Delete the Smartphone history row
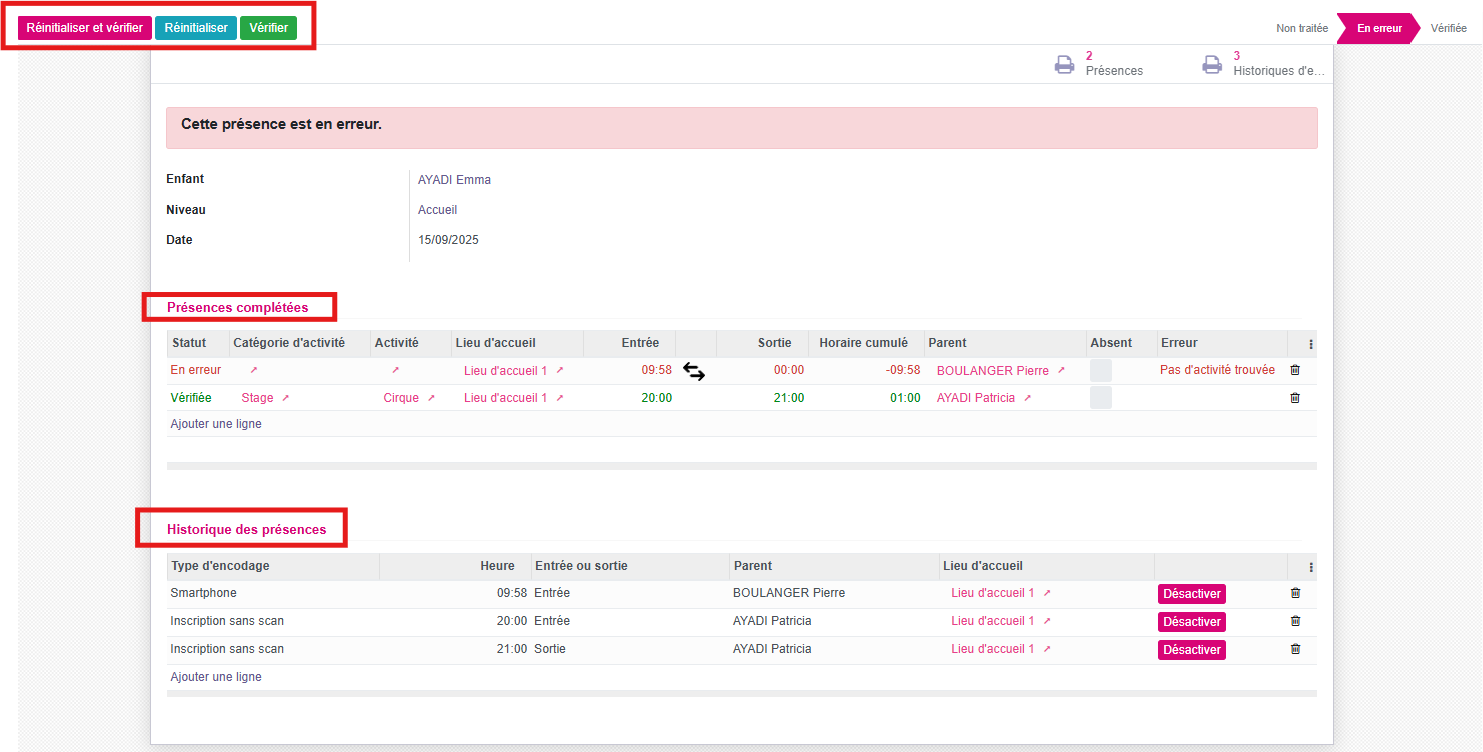The height and width of the screenshot is (752, 1483). (1295, 593)
